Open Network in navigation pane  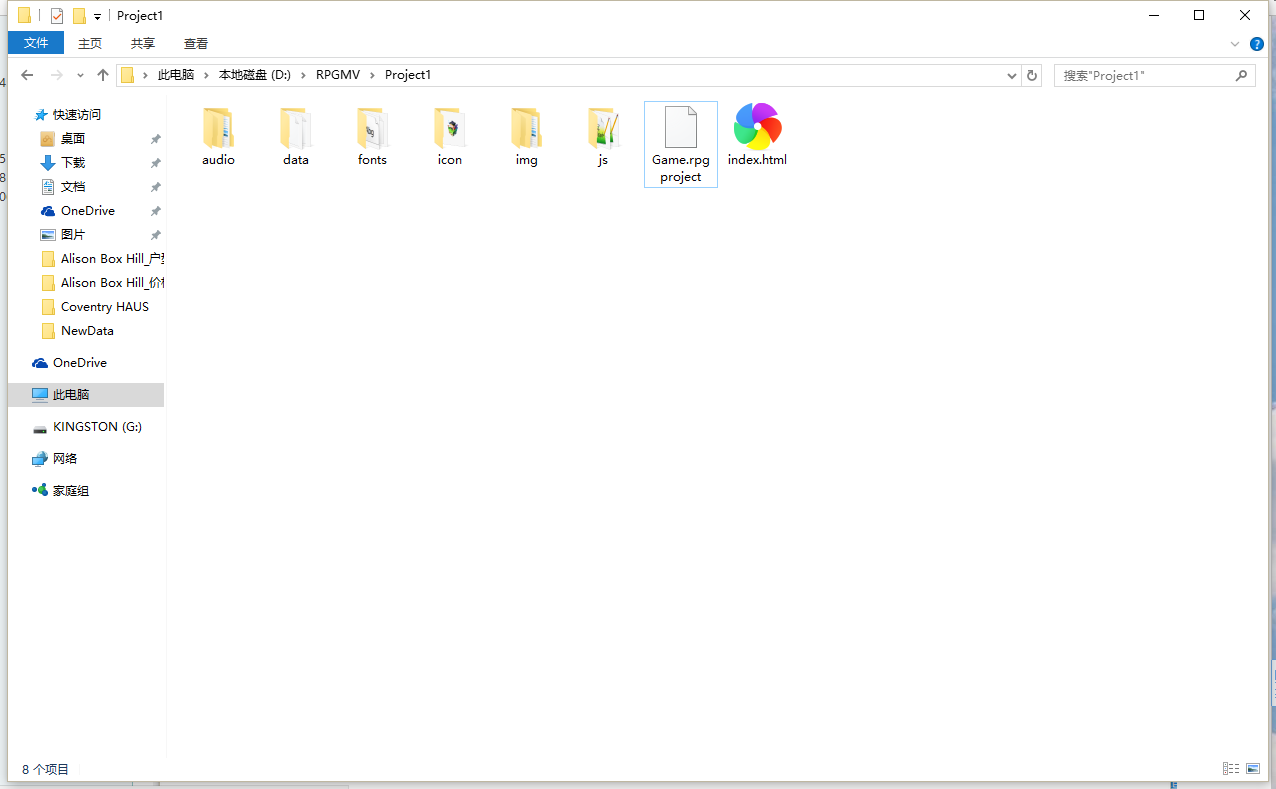(x=55, y=459)
